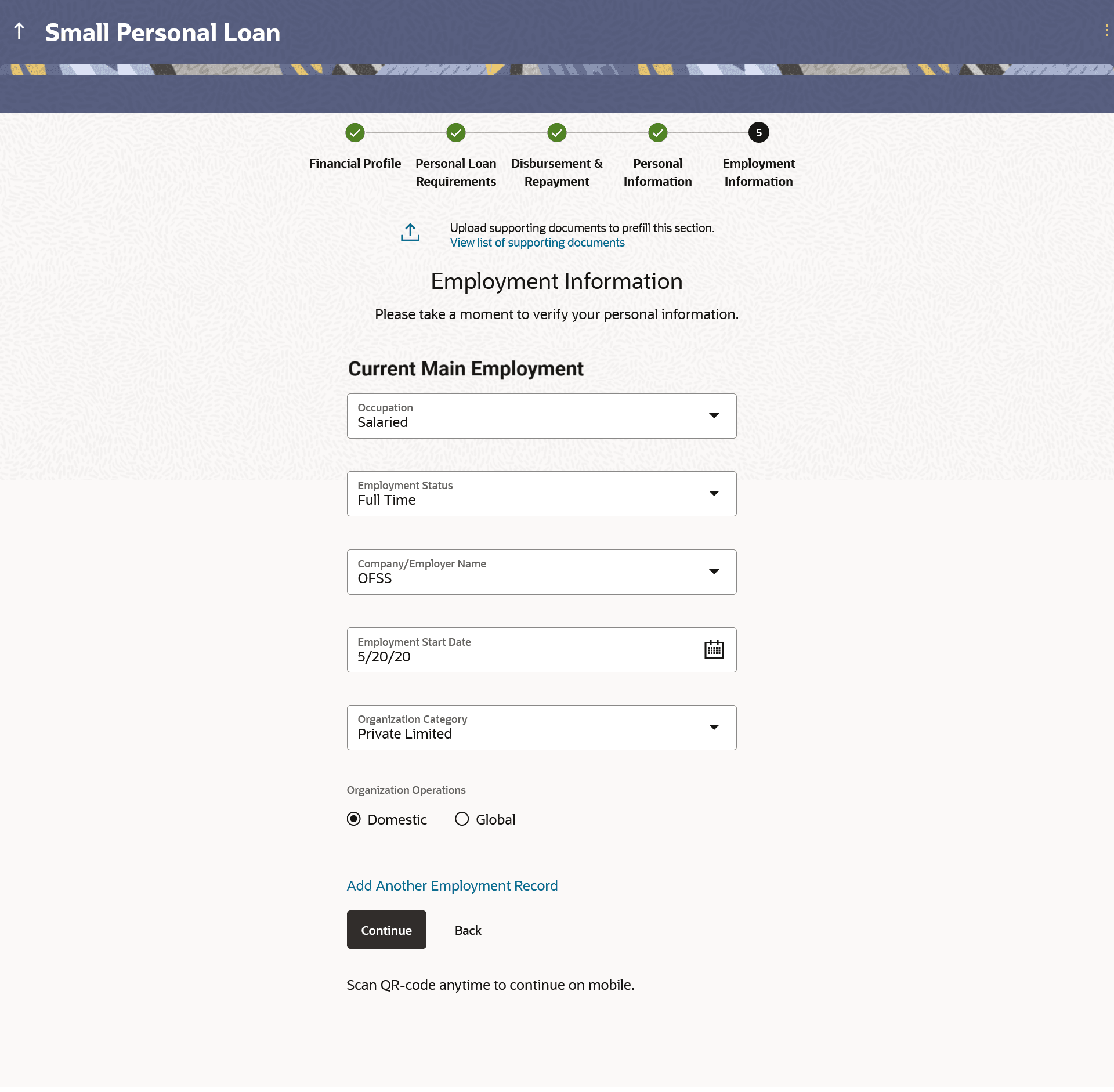
Task: Click the upload documents icon
Action: pos(410,233)
